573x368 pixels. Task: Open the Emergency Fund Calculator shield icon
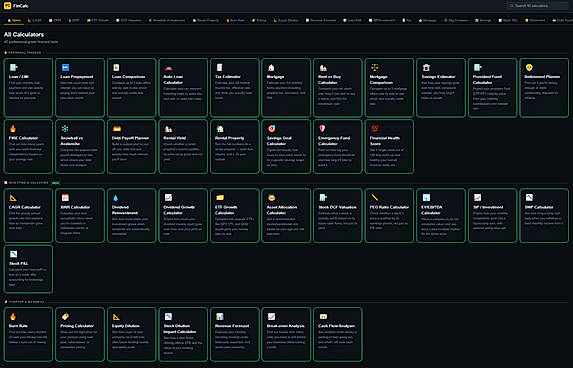322,129
